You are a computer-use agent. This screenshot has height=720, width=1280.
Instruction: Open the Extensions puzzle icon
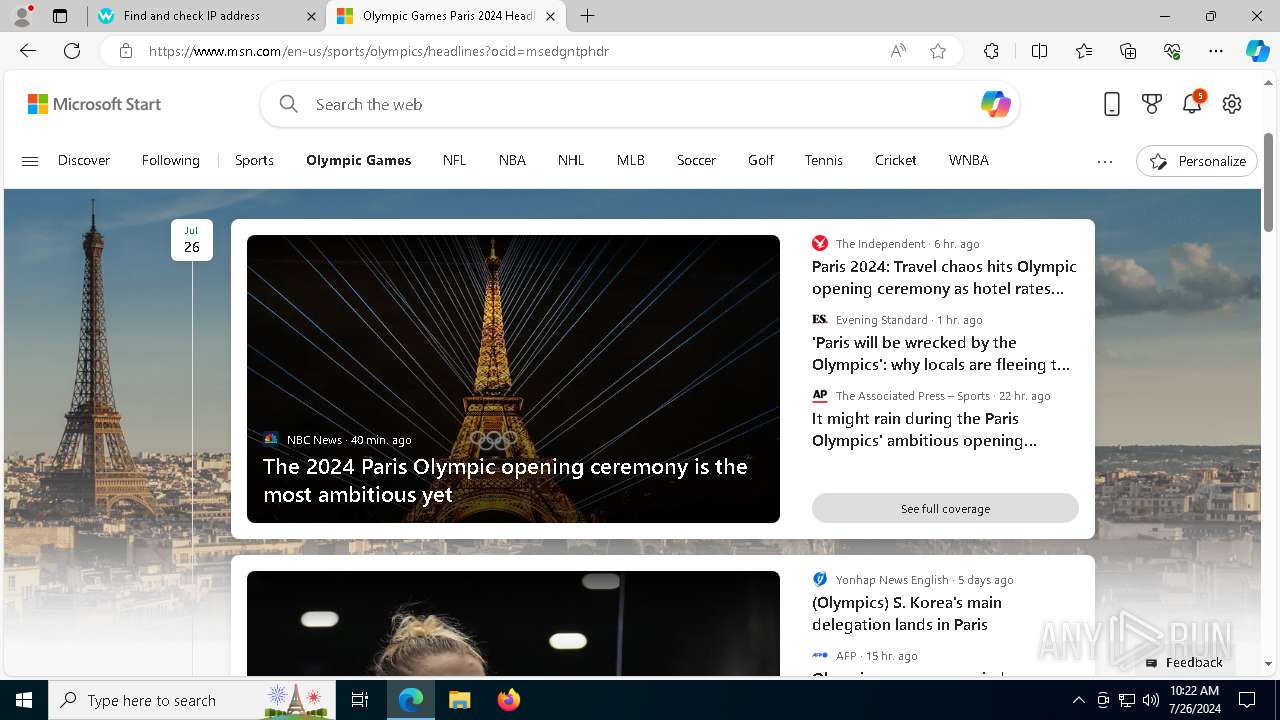pyautogui.click(x=991, y=51)
